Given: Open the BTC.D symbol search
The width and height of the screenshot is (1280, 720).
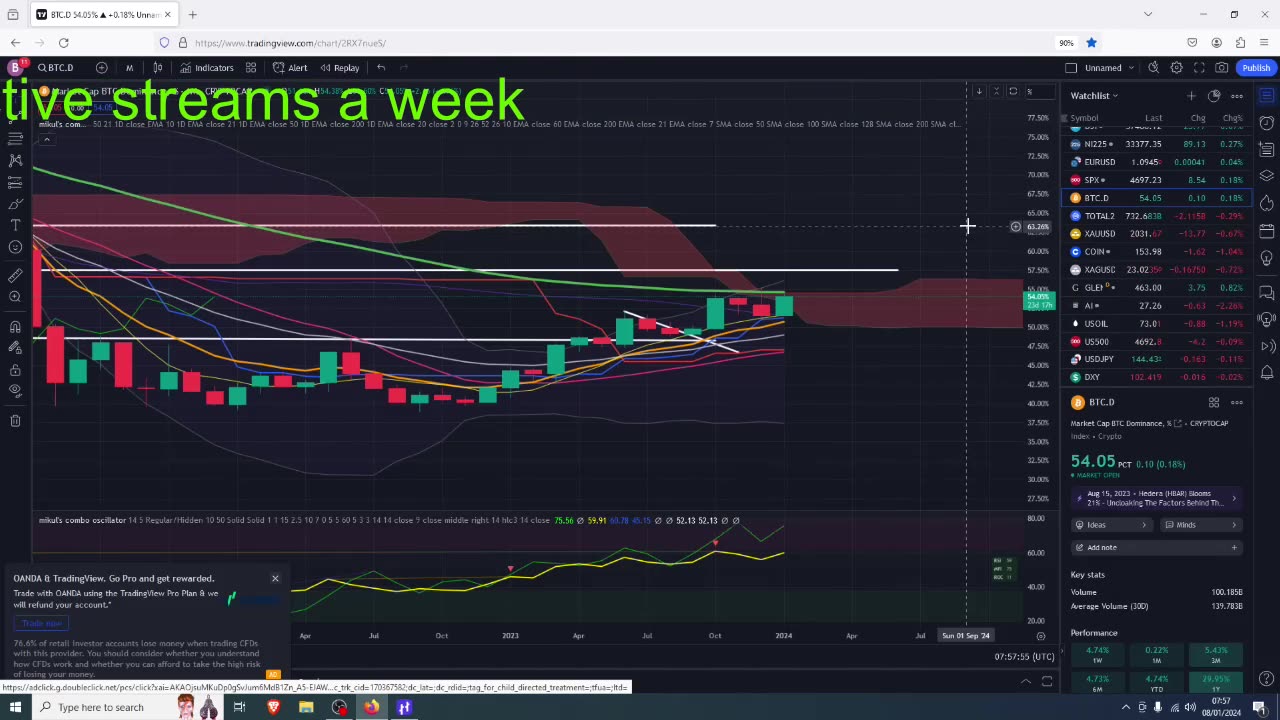Looking at the screenshot, I should coord(57,67).
